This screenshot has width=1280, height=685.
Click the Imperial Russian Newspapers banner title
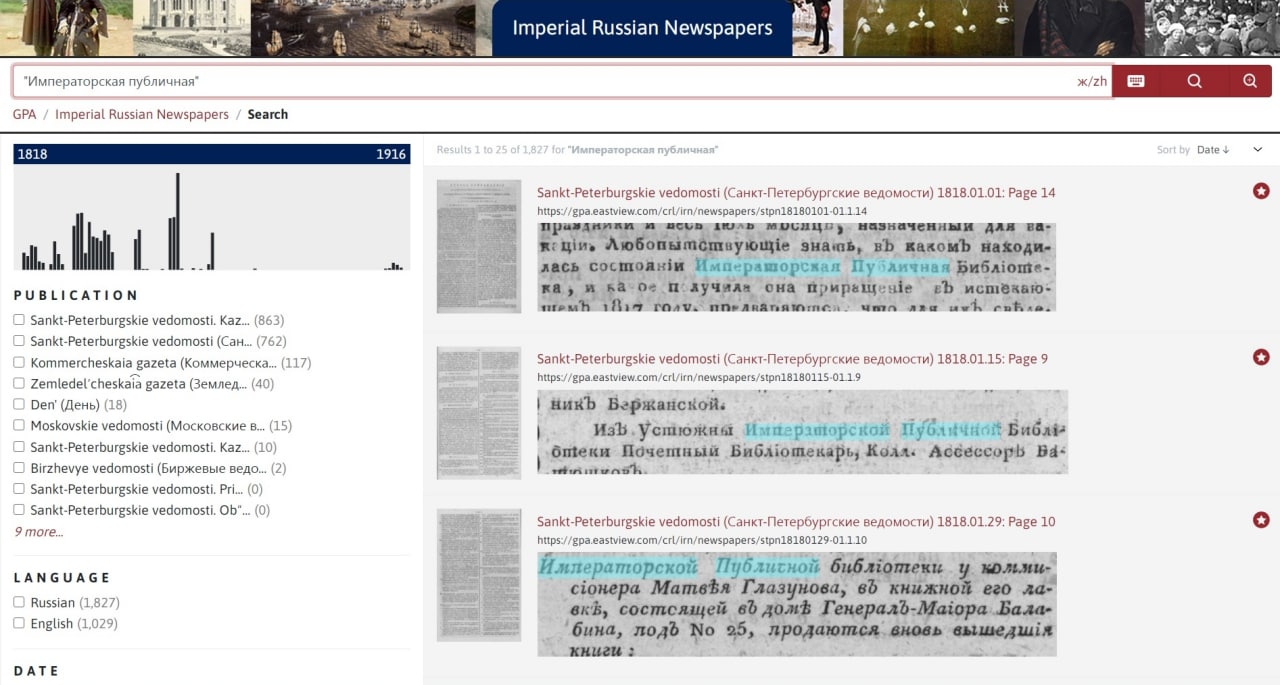pos(642,28)
